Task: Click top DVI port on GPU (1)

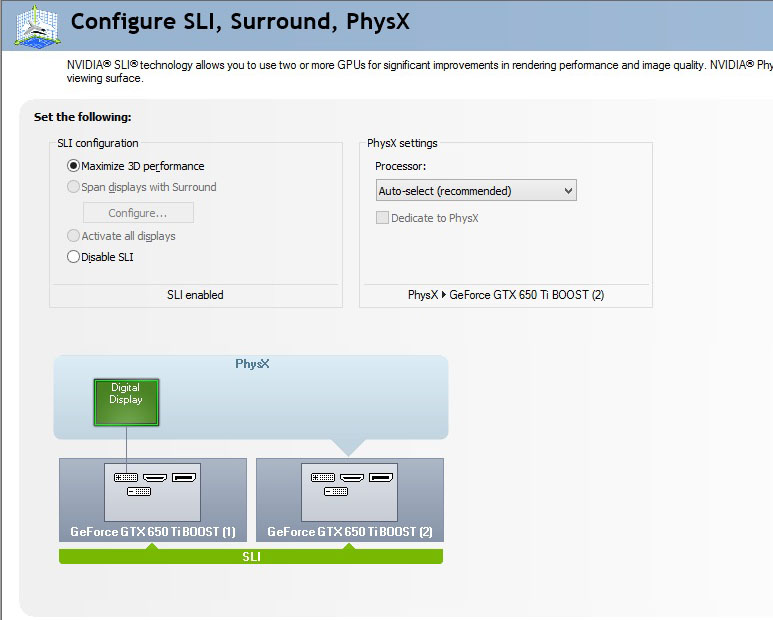Action: coord(126,478)
